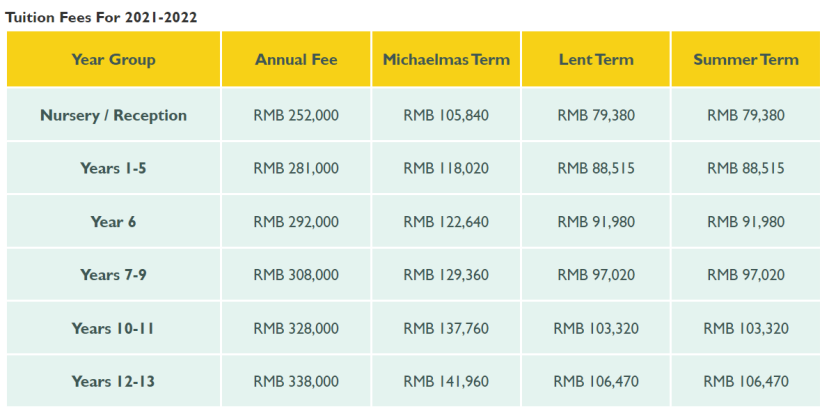Screen dimensions: 829x416
Task: Select the RMB 129,360 Michaelmas cell
Action: click(446, 275)
